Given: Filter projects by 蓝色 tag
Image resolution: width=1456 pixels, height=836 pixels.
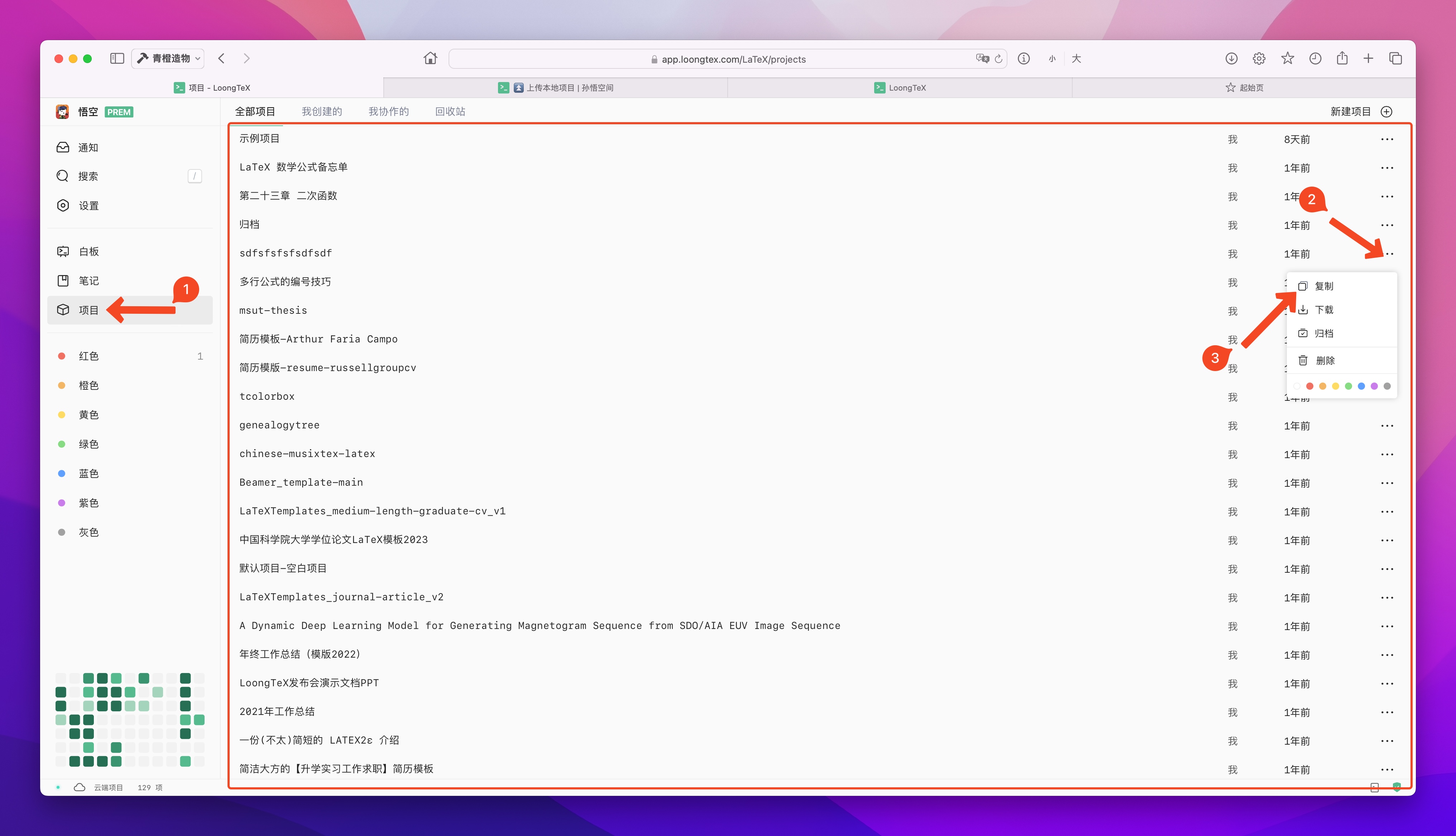Looking at the screenshot, I should 88,474.
